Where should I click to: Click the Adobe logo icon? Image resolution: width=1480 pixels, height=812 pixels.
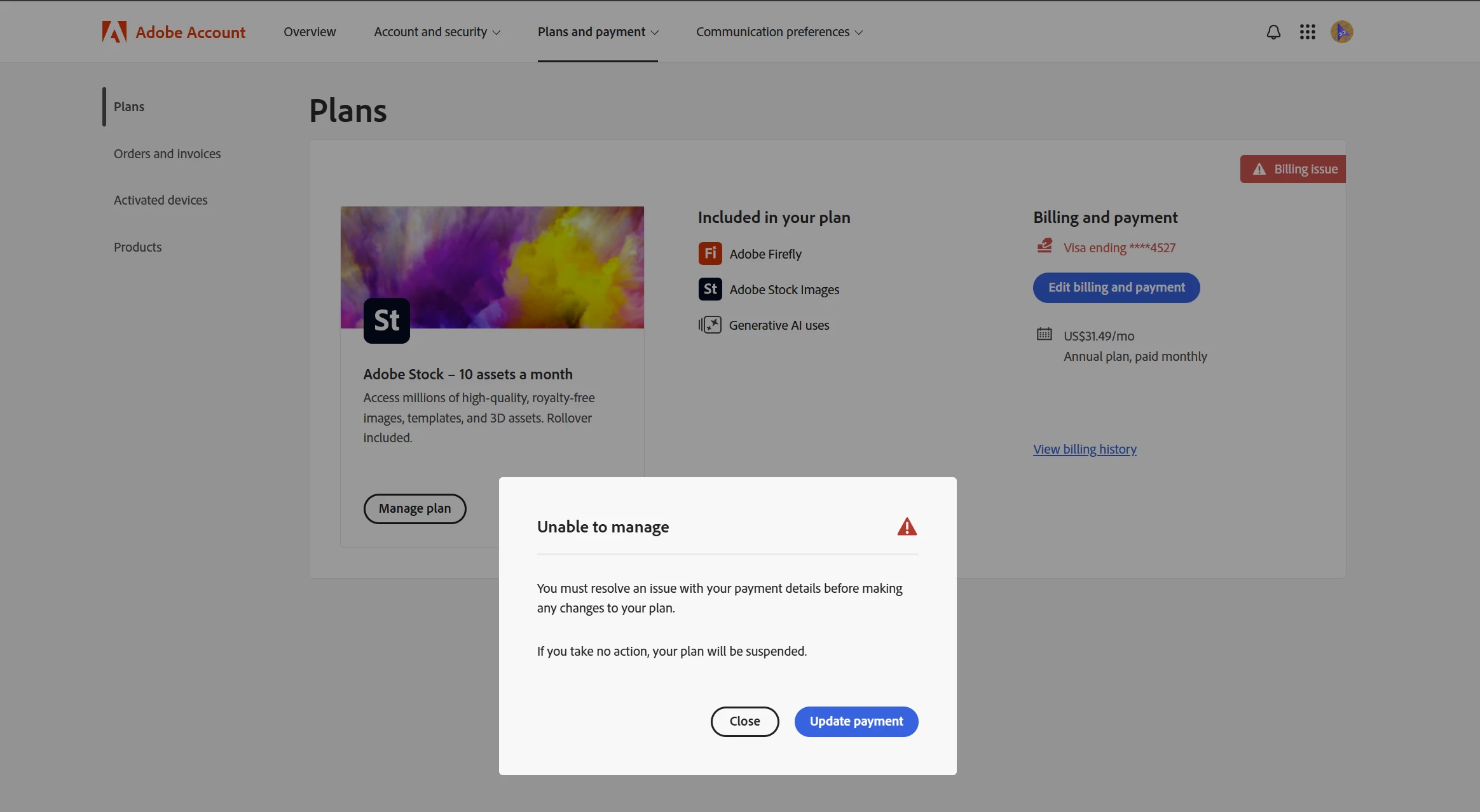114,32
